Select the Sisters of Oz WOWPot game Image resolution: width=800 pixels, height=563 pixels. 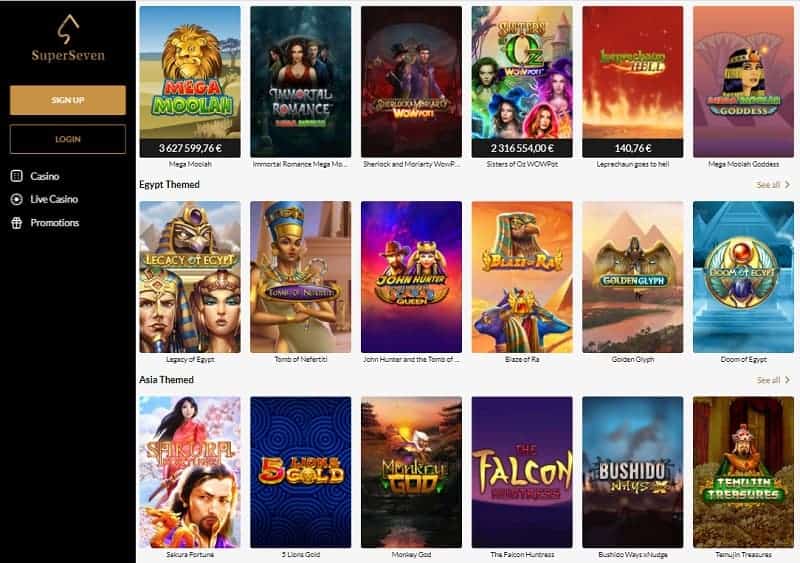pos(522,82)
